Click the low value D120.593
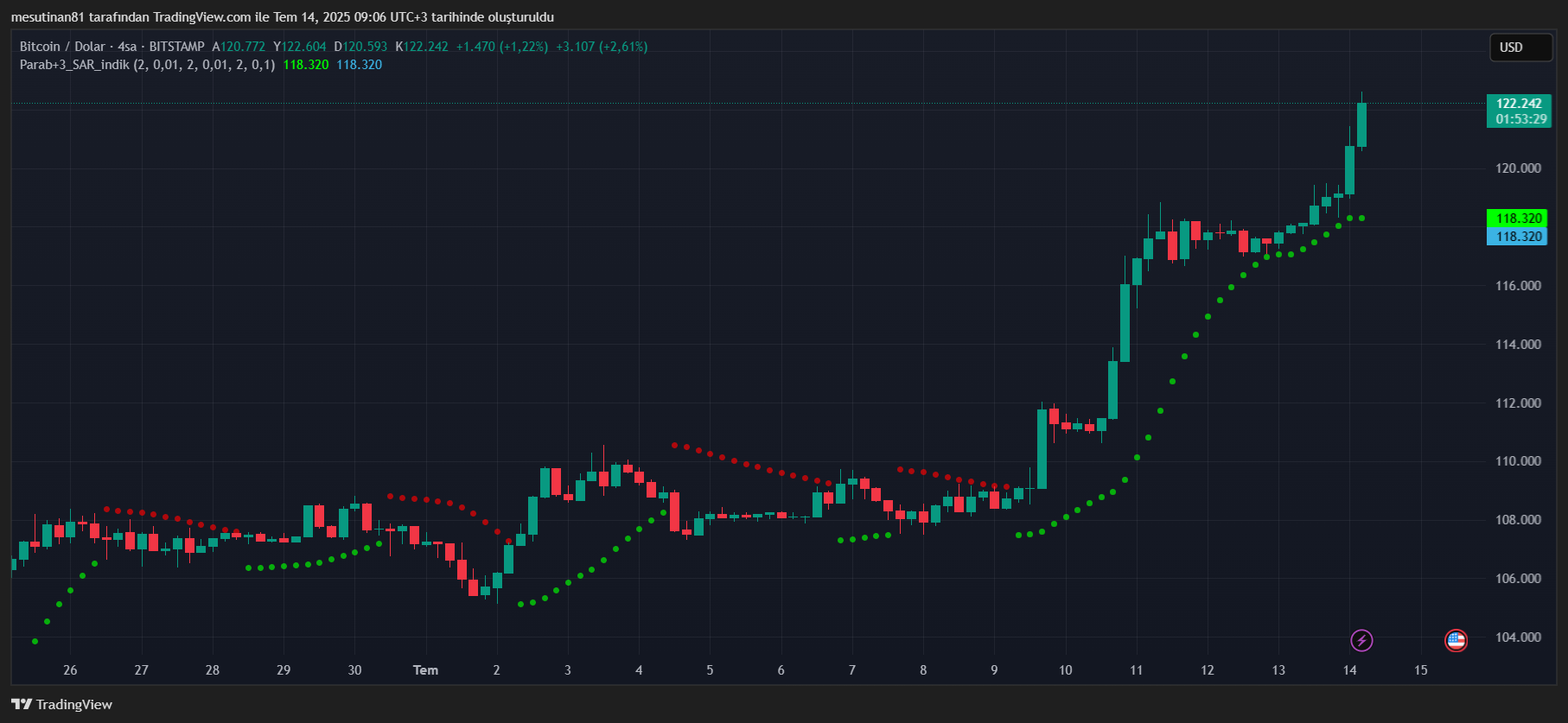The image size is (1568, 723). 360,47
